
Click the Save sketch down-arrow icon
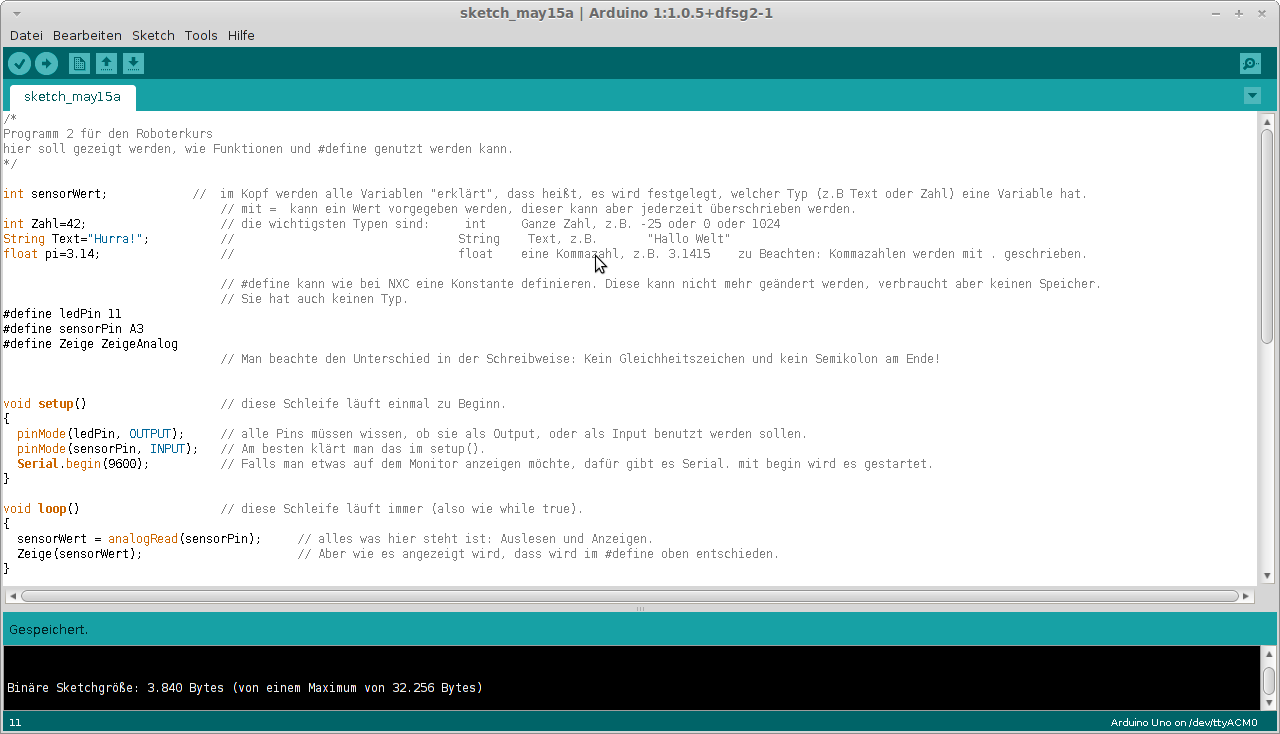click(133, 64)
